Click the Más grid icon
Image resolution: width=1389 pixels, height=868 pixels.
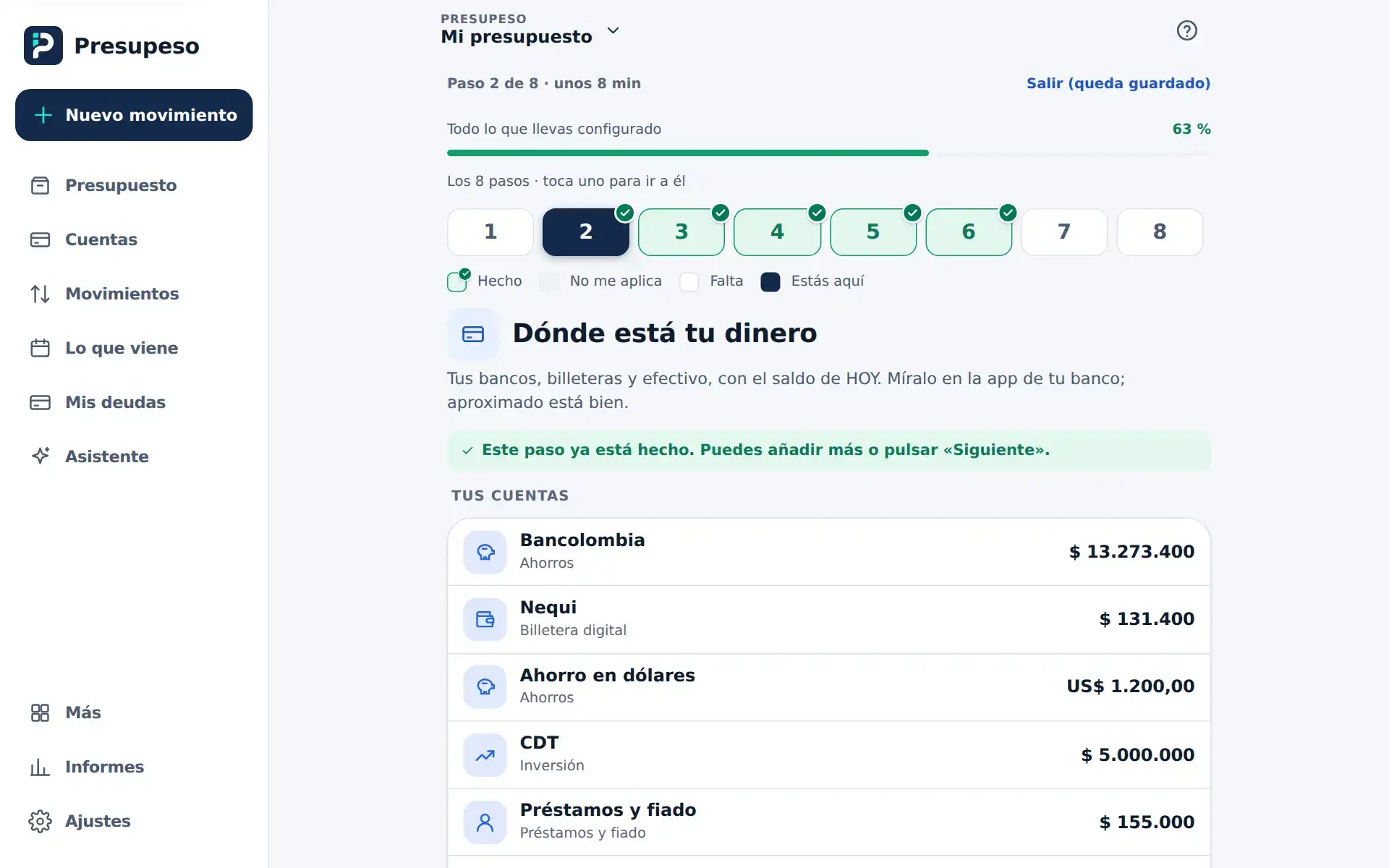pyautogui.click(x=41, y=712)
